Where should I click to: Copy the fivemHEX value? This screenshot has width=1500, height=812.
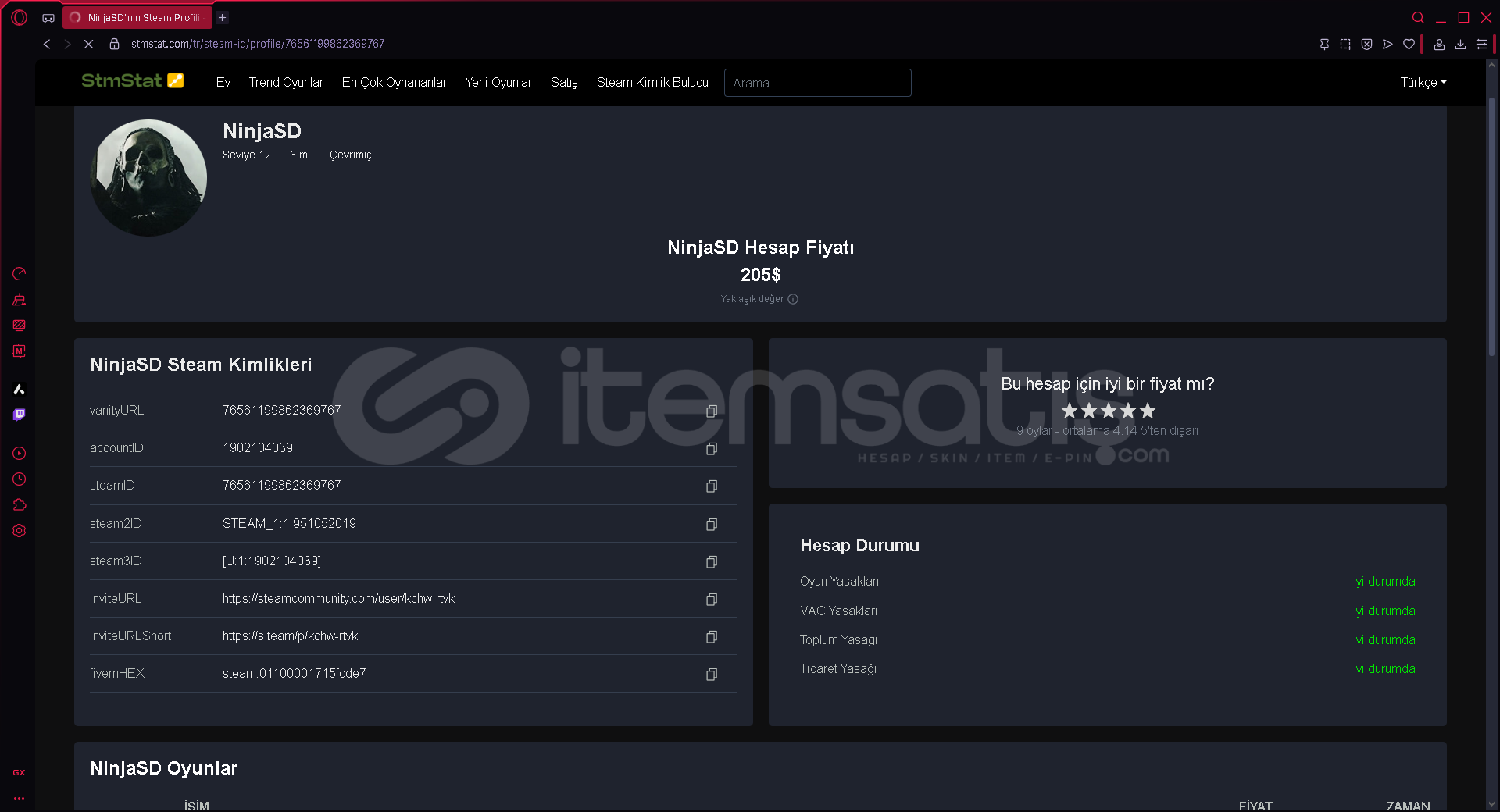coord(712,674)
